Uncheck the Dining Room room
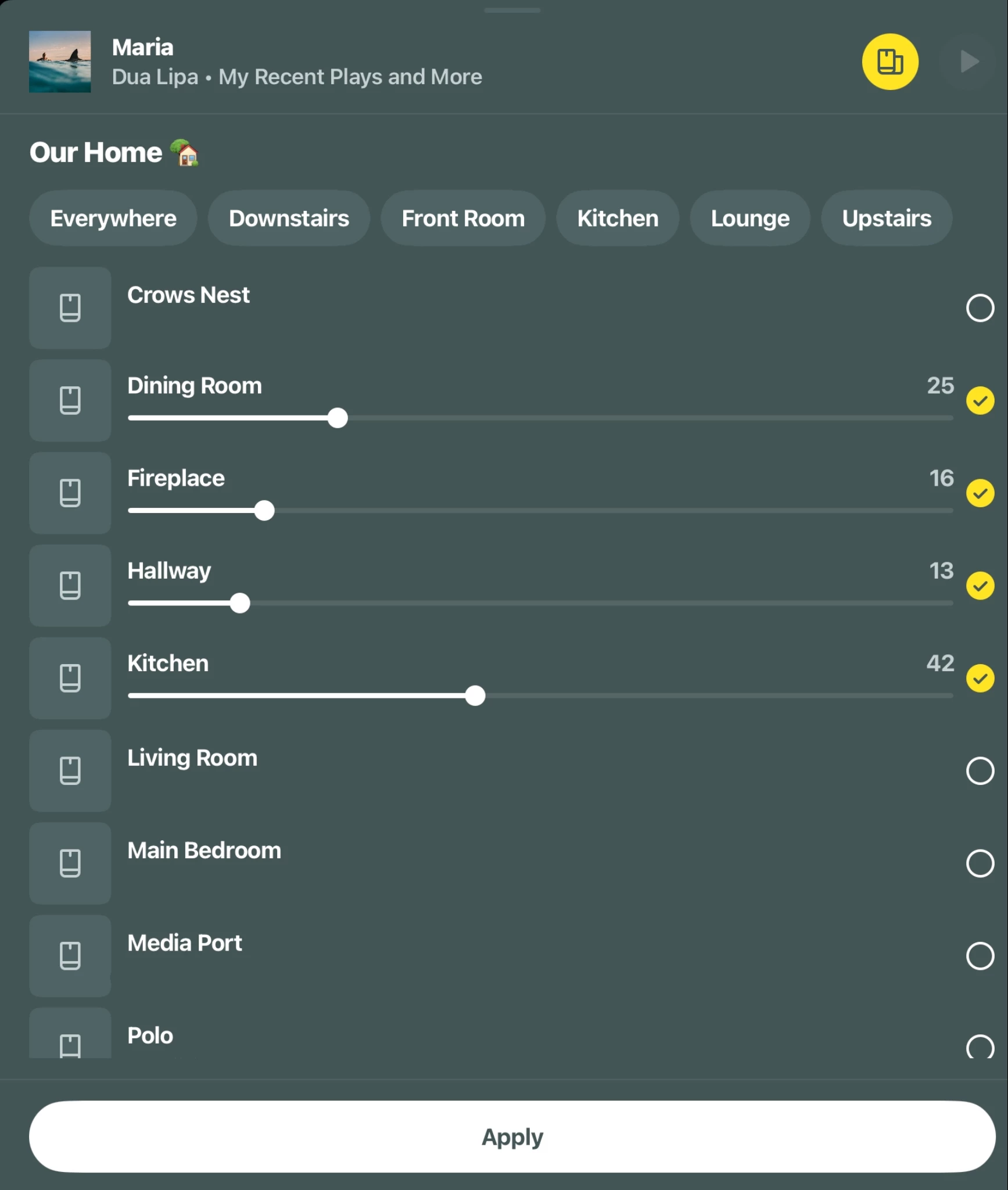 pyautogui.click(x=980, y=400)
